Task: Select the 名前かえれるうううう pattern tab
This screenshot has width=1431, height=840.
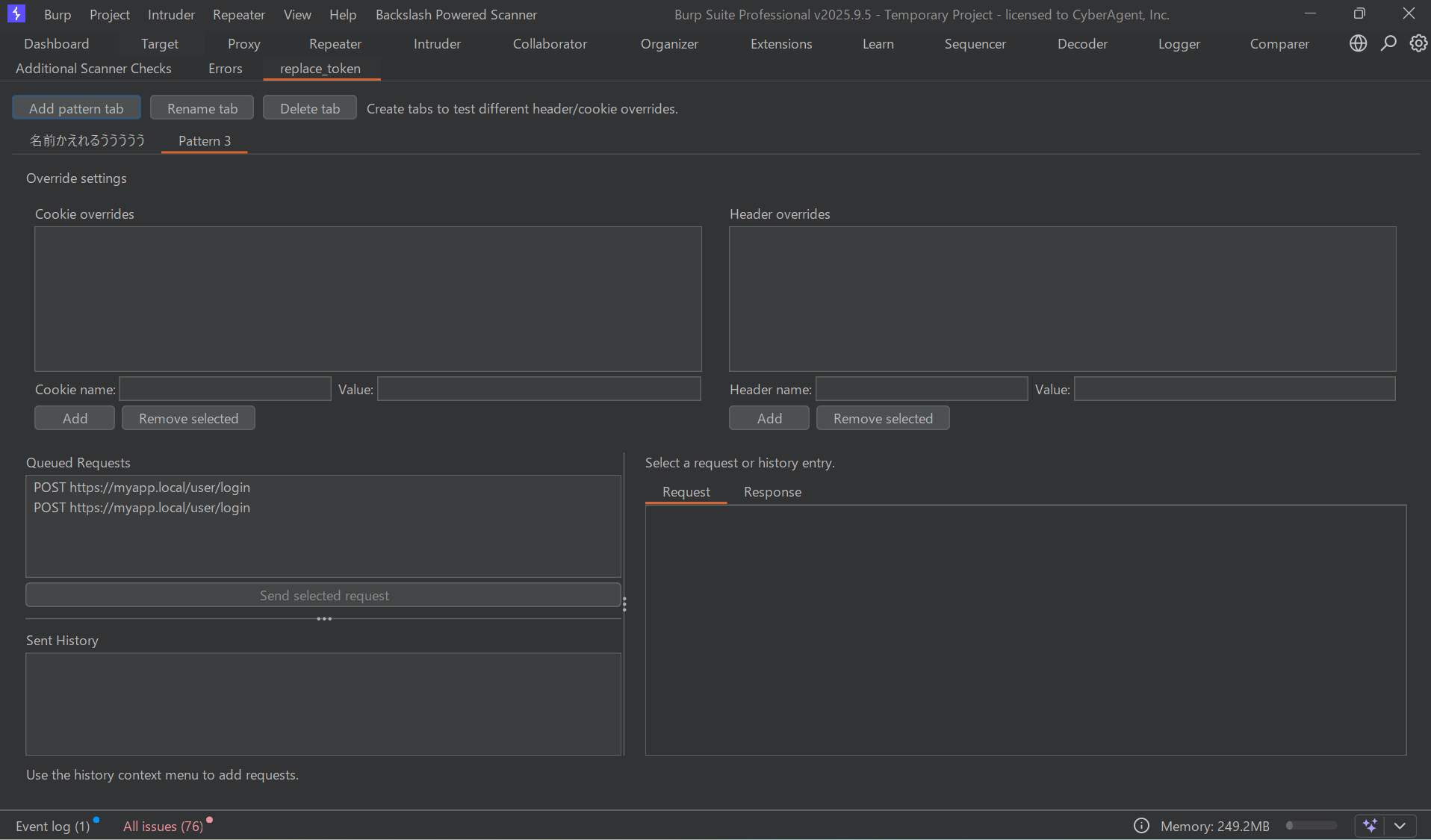Action: coord(87,140)
